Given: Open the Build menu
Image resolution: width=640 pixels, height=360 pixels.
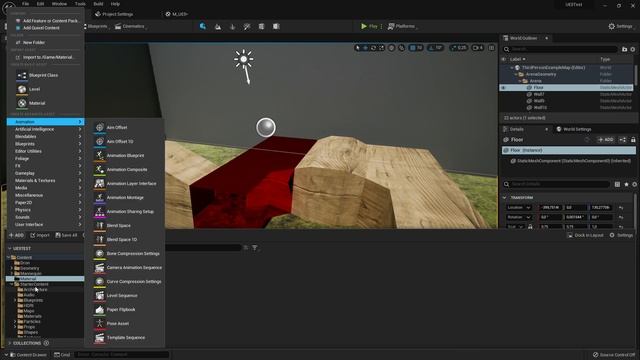Looking at the screenshot, I should [98, 4].
